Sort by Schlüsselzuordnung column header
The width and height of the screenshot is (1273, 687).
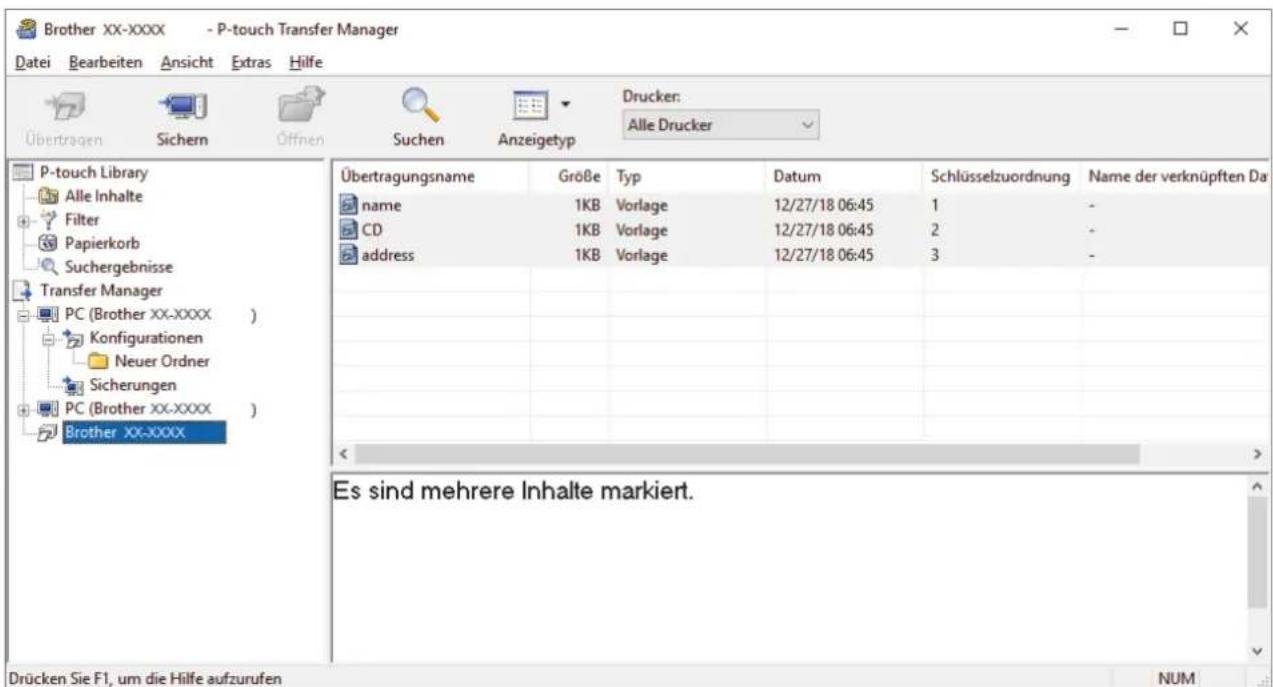click(1002, 177)
